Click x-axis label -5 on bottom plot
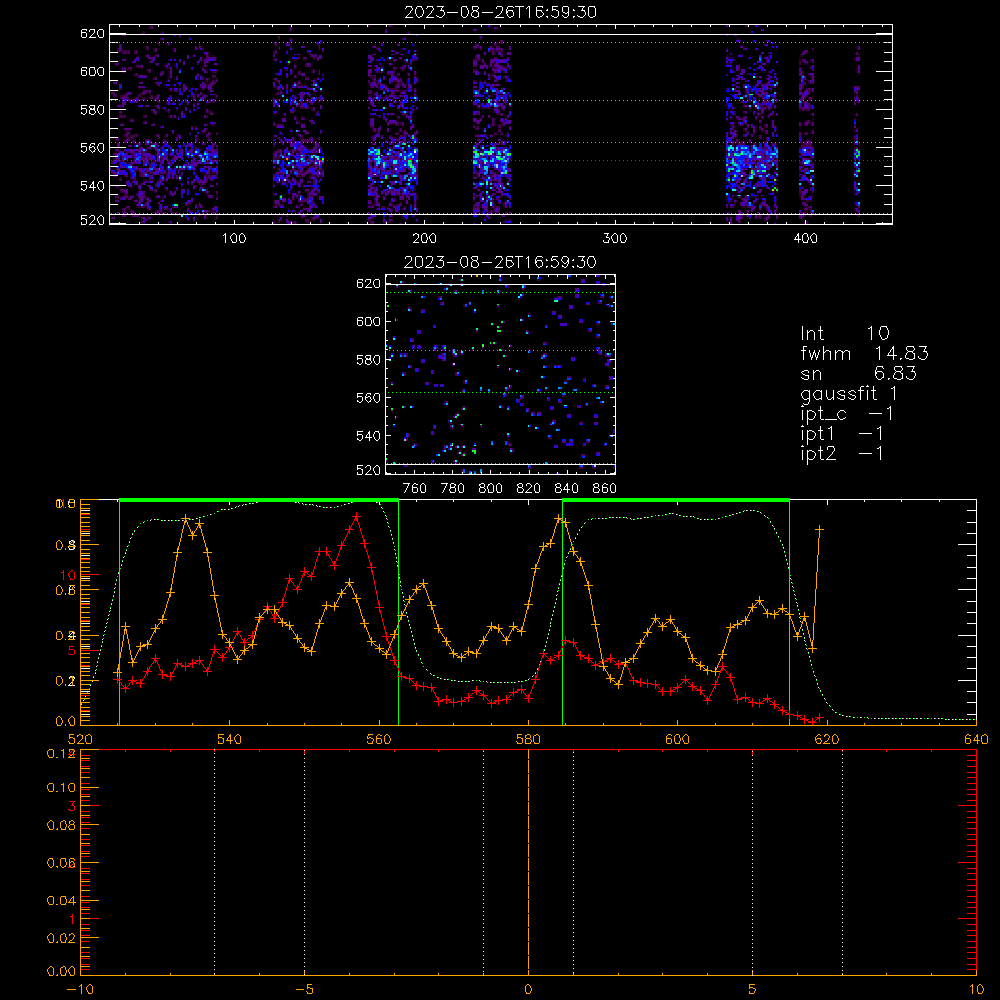 point(305,990)
